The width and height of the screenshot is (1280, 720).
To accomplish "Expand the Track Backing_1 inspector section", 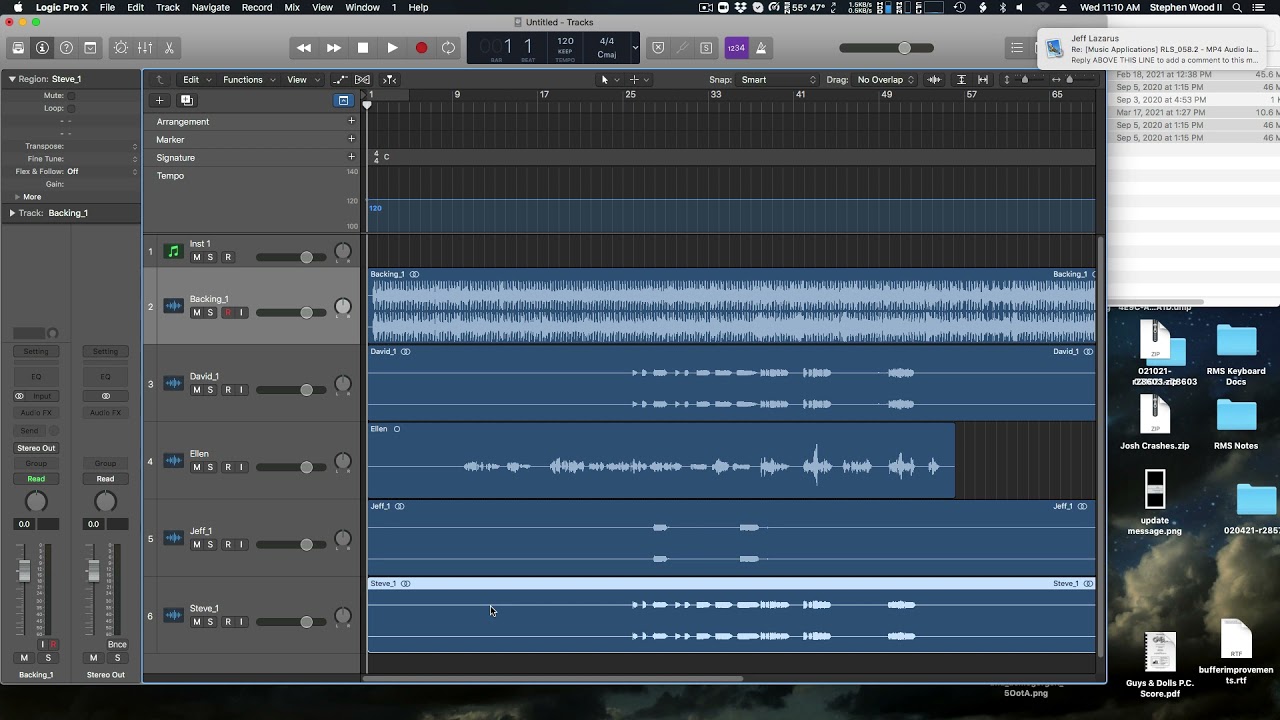I will tap(12, 213).
